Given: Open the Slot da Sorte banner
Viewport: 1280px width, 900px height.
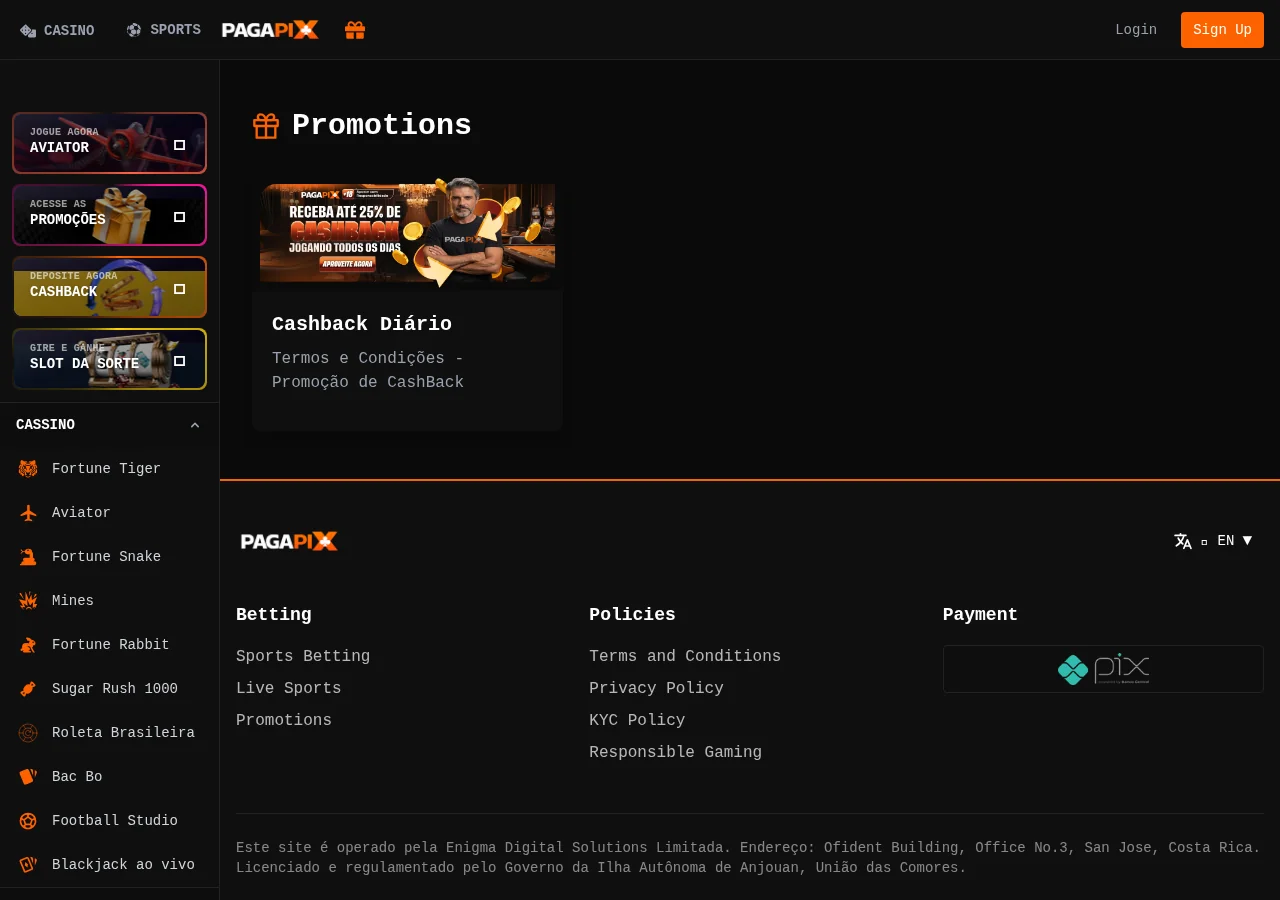Looking at the screenshot, I should [109, 359].
